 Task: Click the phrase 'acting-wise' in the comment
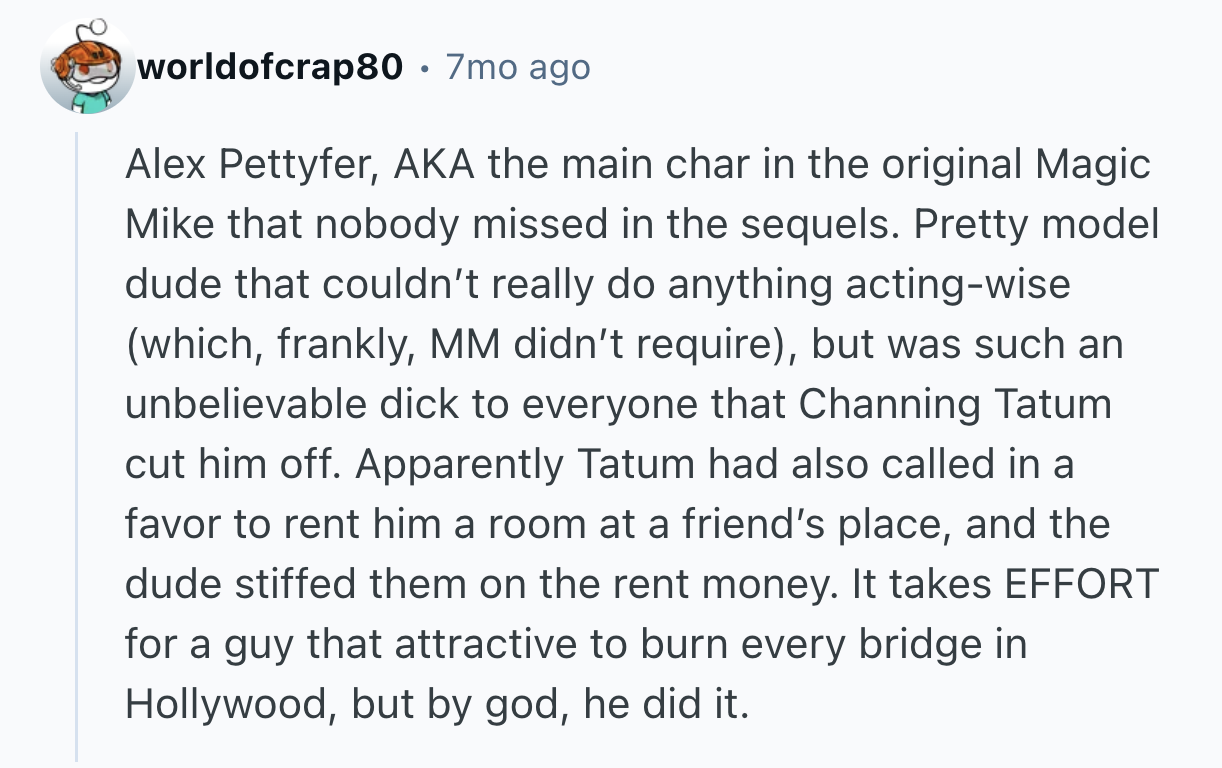(958, 285)
